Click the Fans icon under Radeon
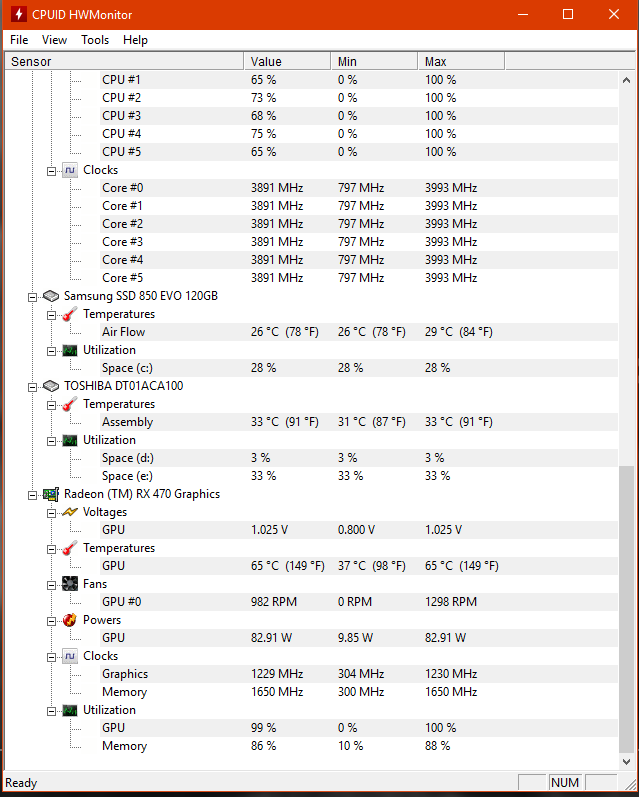This screenshot has height=797, width=639. coord(70,584)
